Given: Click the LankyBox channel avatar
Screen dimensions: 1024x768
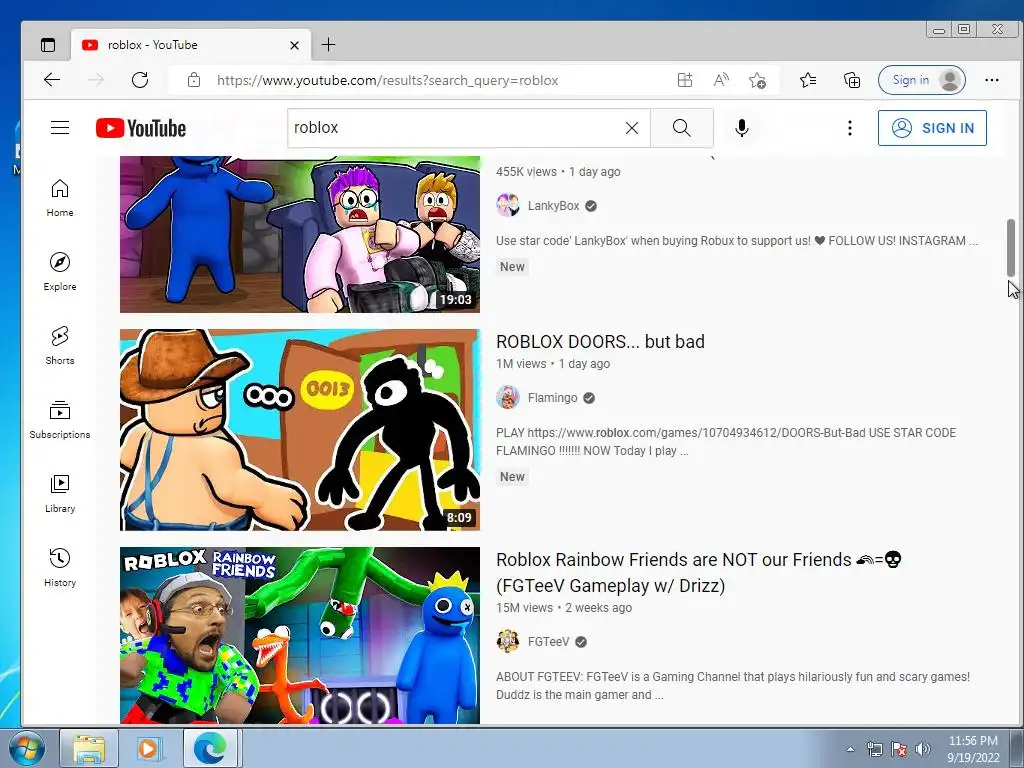Looking at the screenshot, I should [x=508, y=205].
